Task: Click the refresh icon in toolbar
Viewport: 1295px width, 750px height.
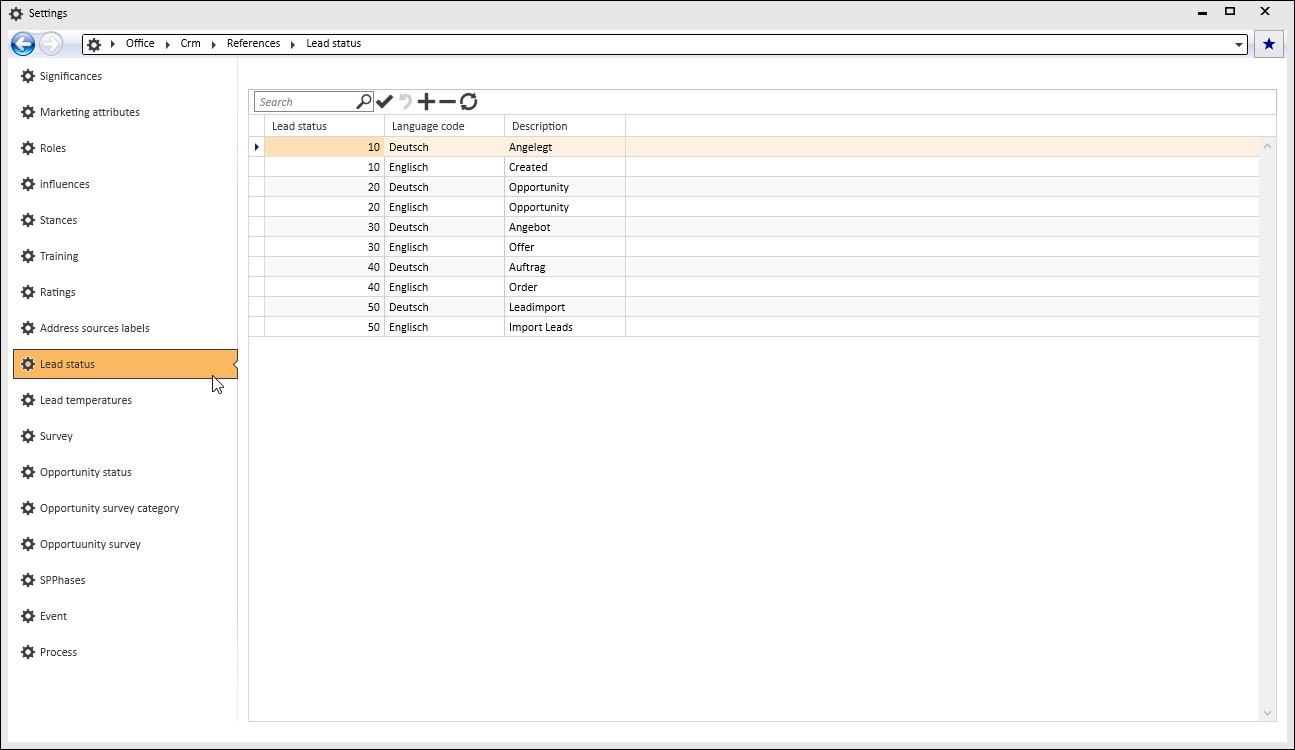Action: [468, 102]
